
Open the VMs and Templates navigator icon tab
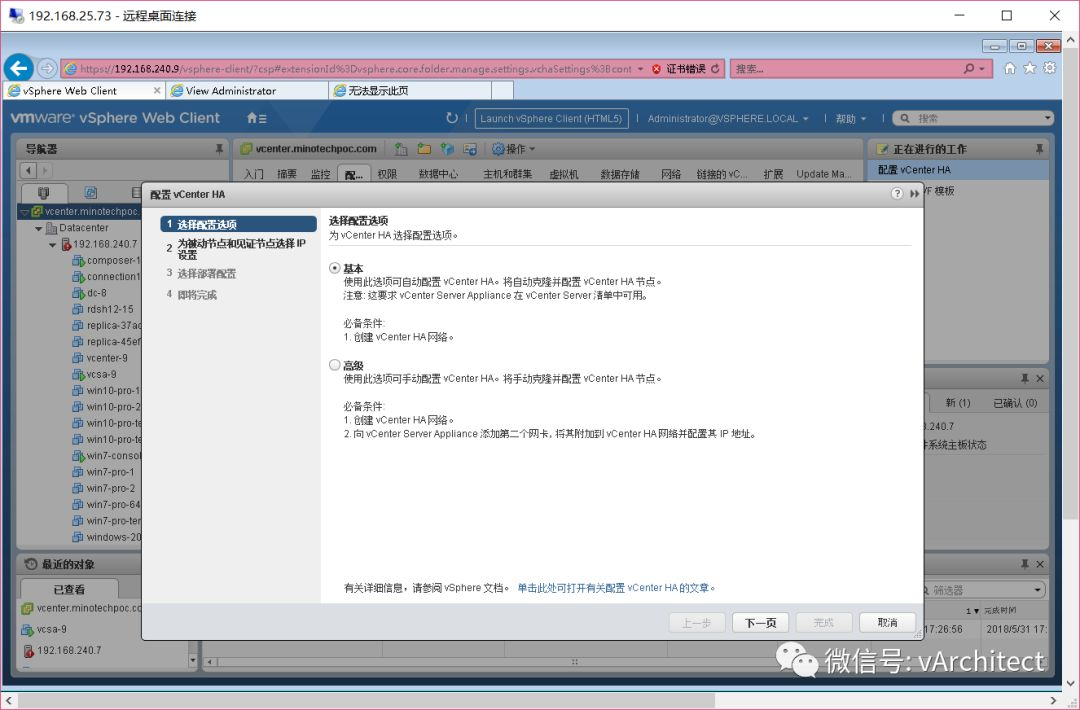90,193
